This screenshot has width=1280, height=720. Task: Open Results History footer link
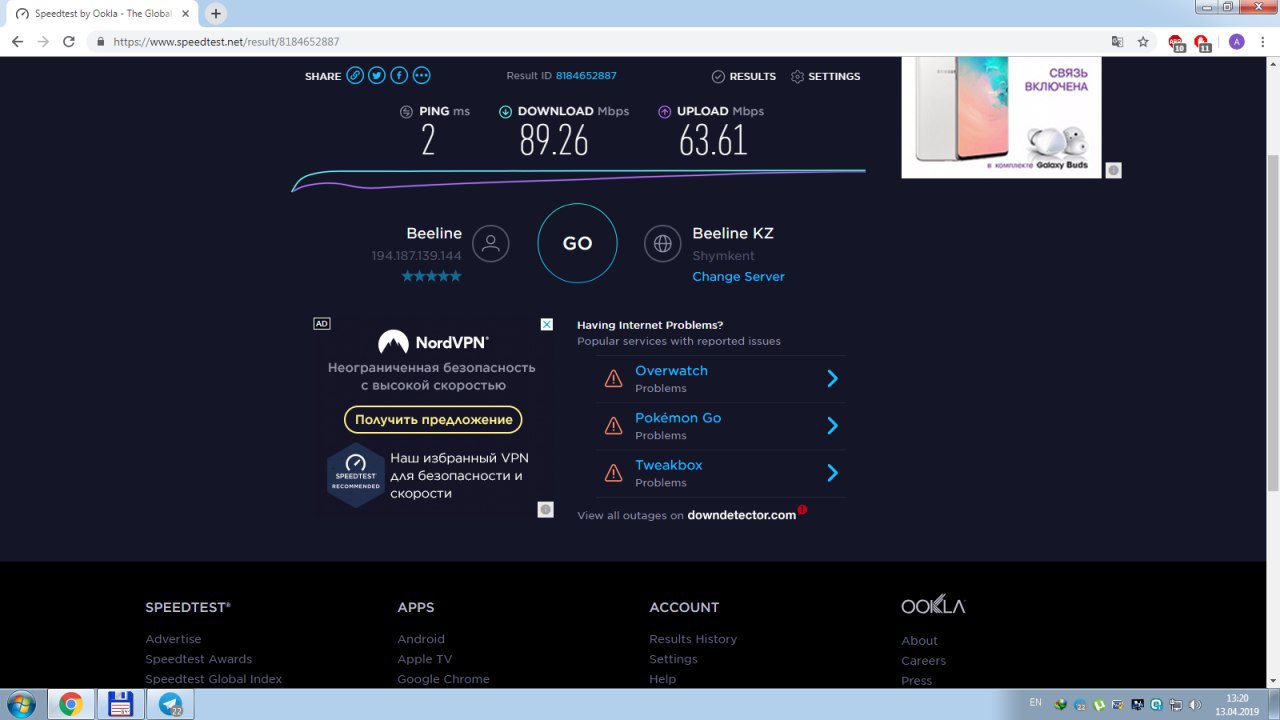(x=693, y=639)
